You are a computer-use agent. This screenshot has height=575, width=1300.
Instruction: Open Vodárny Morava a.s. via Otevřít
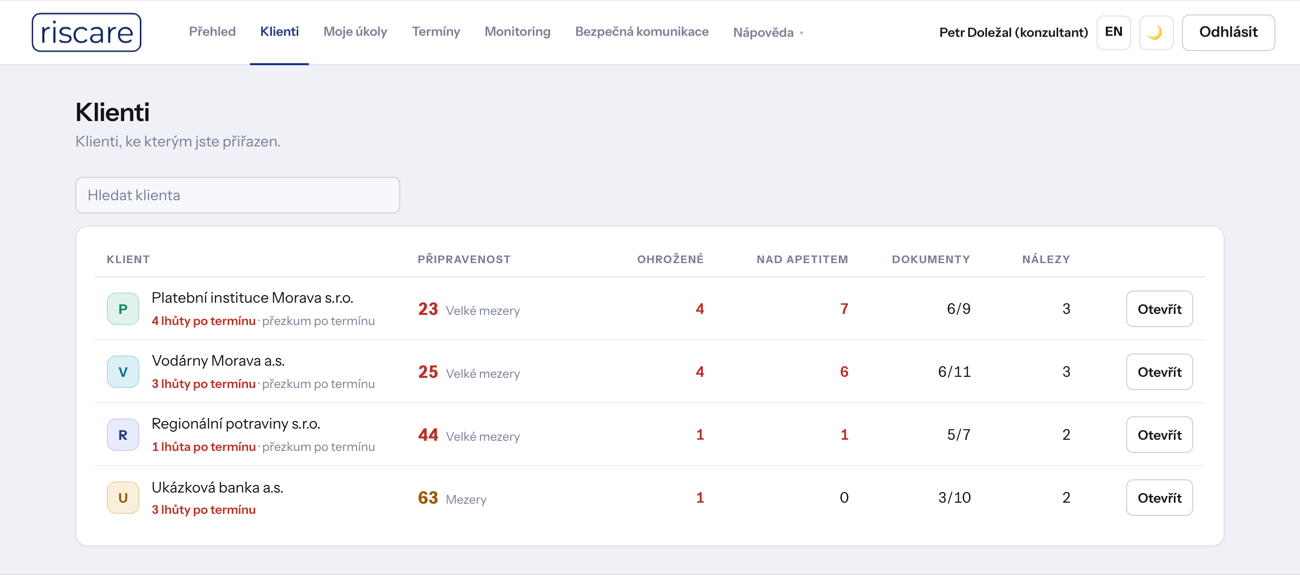click(x=1159, y=372)
